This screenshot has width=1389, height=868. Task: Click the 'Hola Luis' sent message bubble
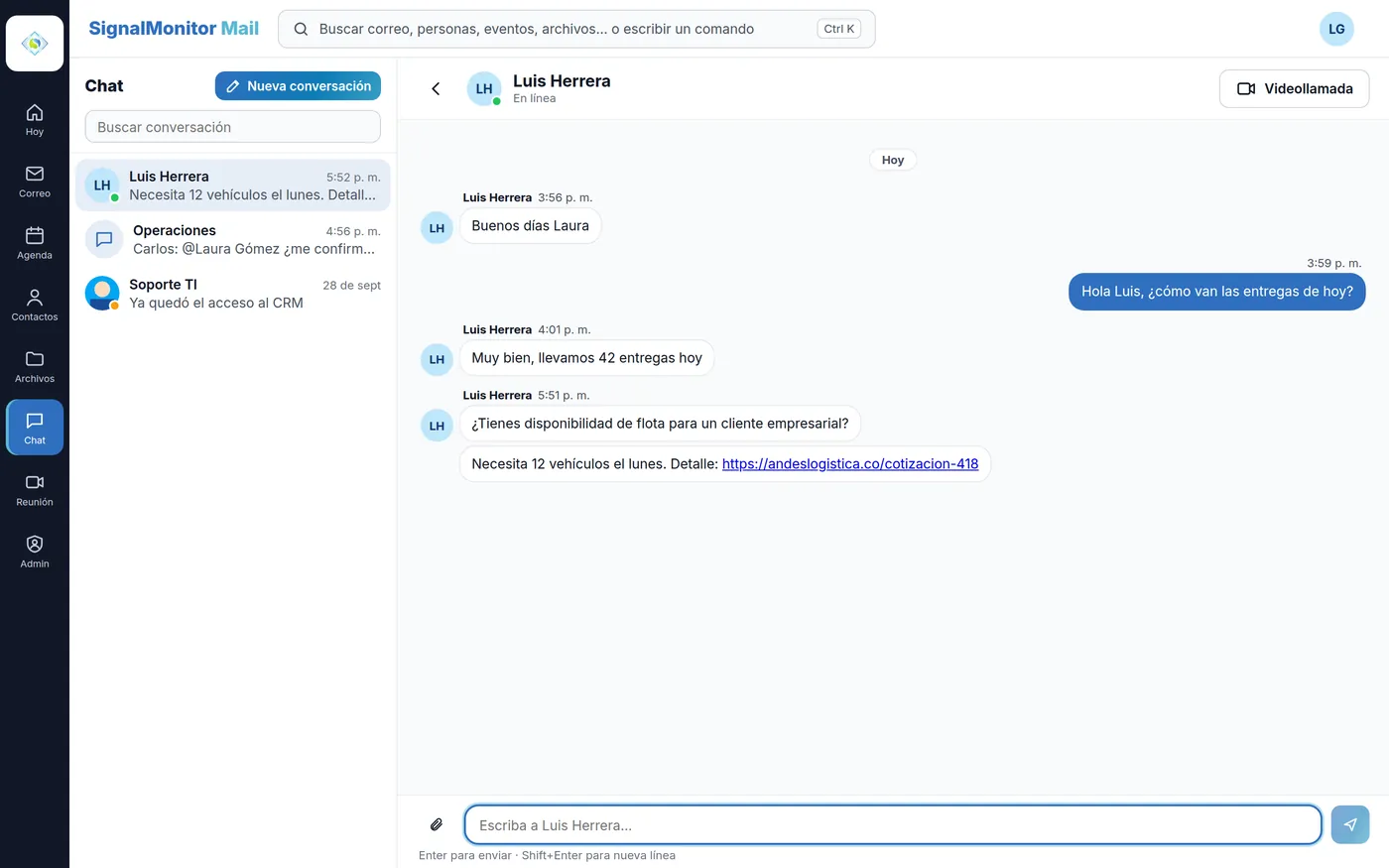tap(1217, 292)
